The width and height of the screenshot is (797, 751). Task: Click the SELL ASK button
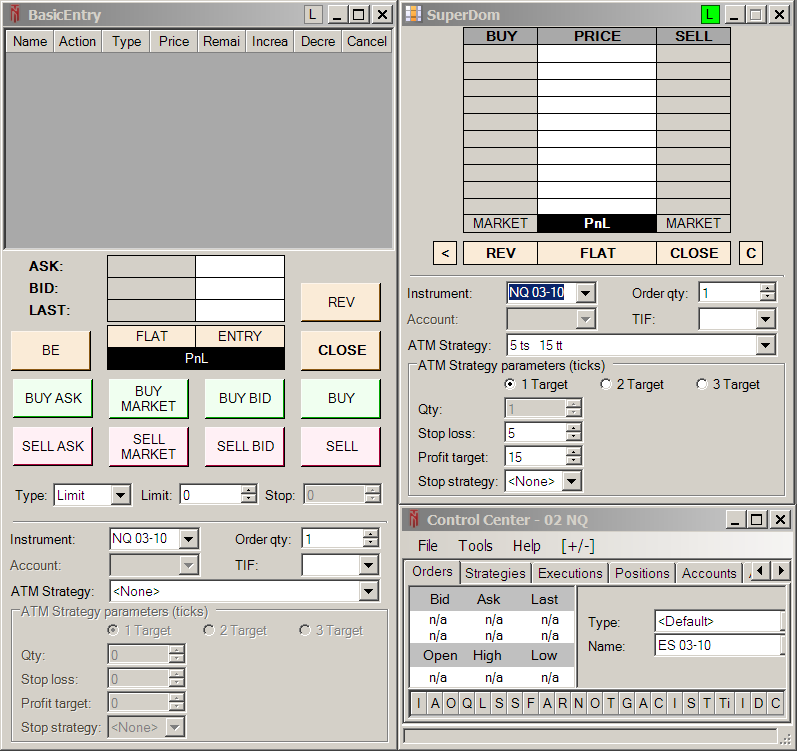(53, 447)
